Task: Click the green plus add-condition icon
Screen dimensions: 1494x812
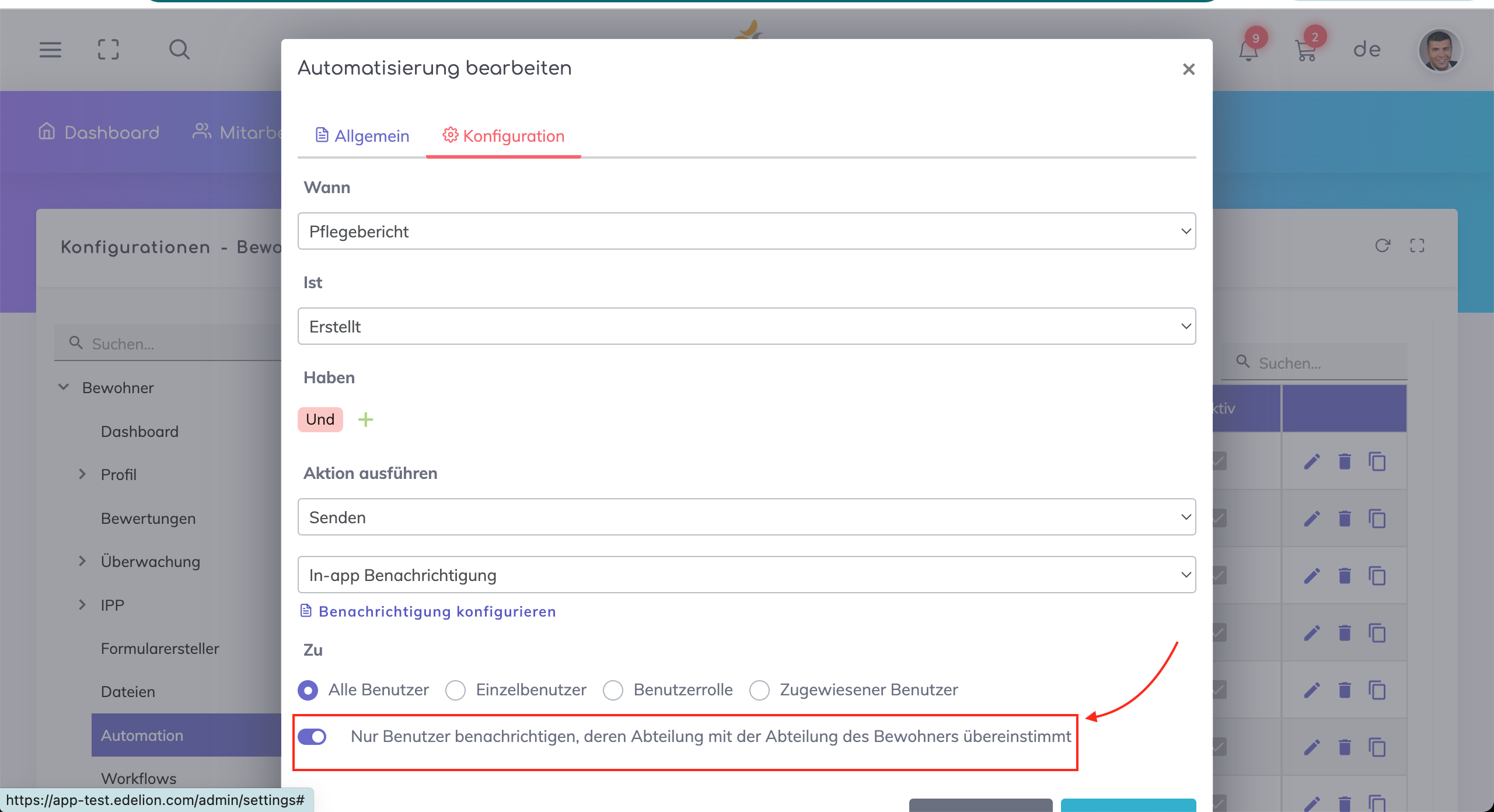Action: (x=365, y=419)
